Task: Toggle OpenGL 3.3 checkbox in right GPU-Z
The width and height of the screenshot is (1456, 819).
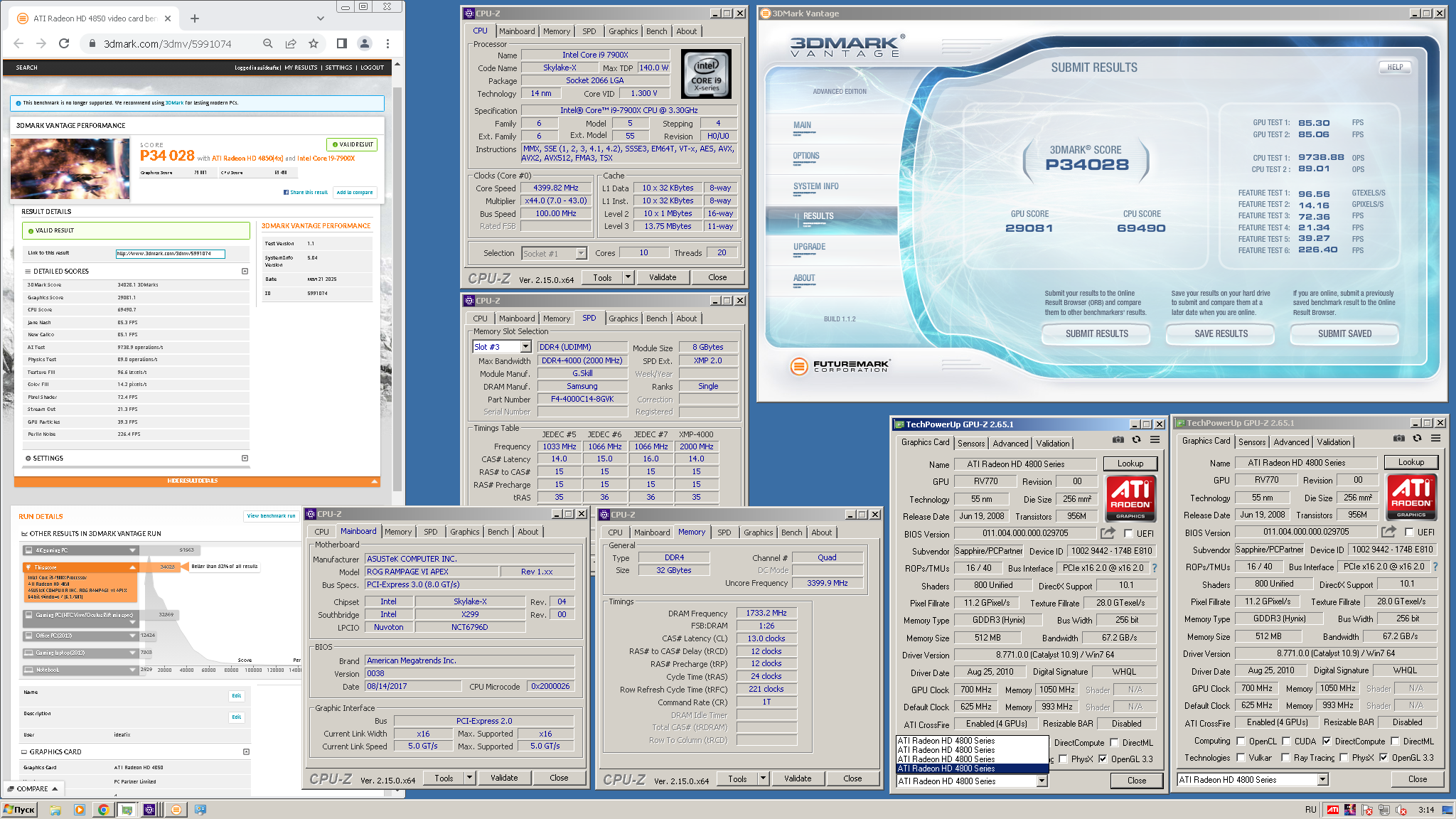Action: 1383,757
